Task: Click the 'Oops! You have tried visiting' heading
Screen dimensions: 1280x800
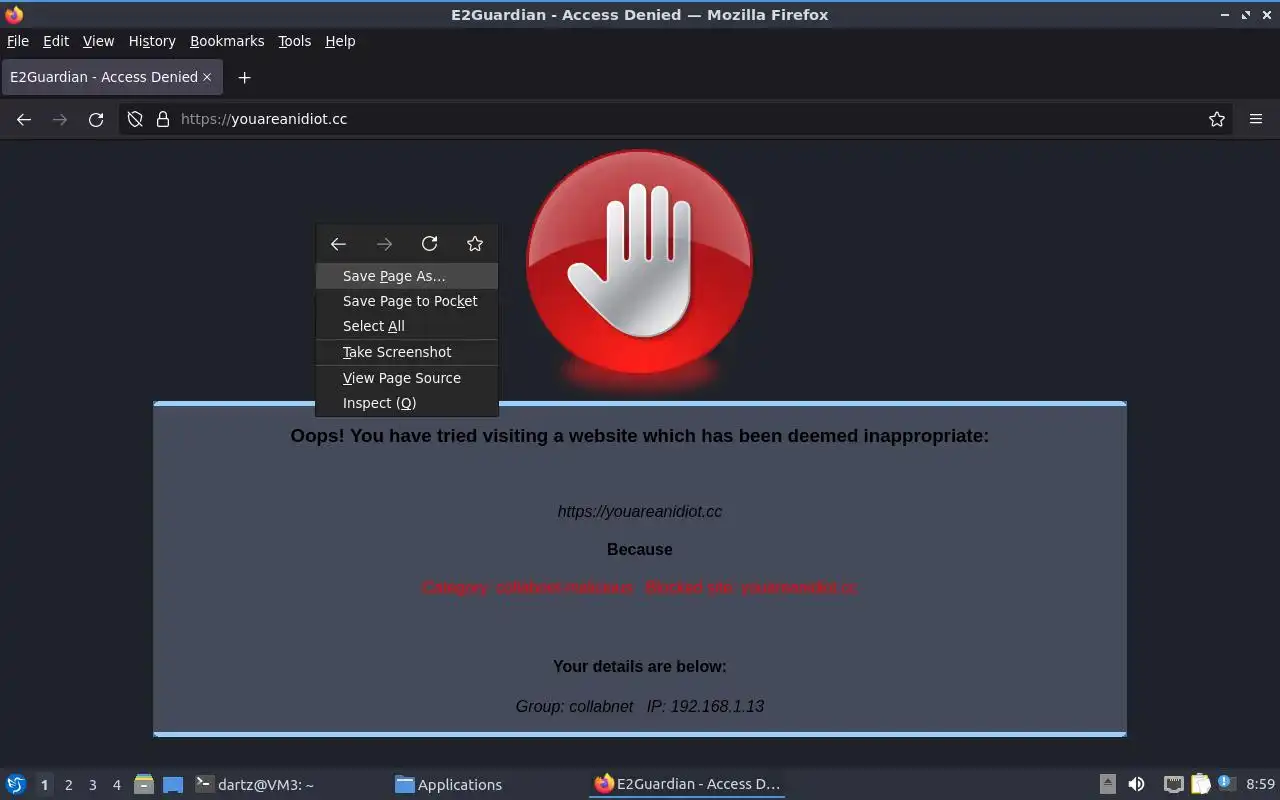Action: [640, 436]
